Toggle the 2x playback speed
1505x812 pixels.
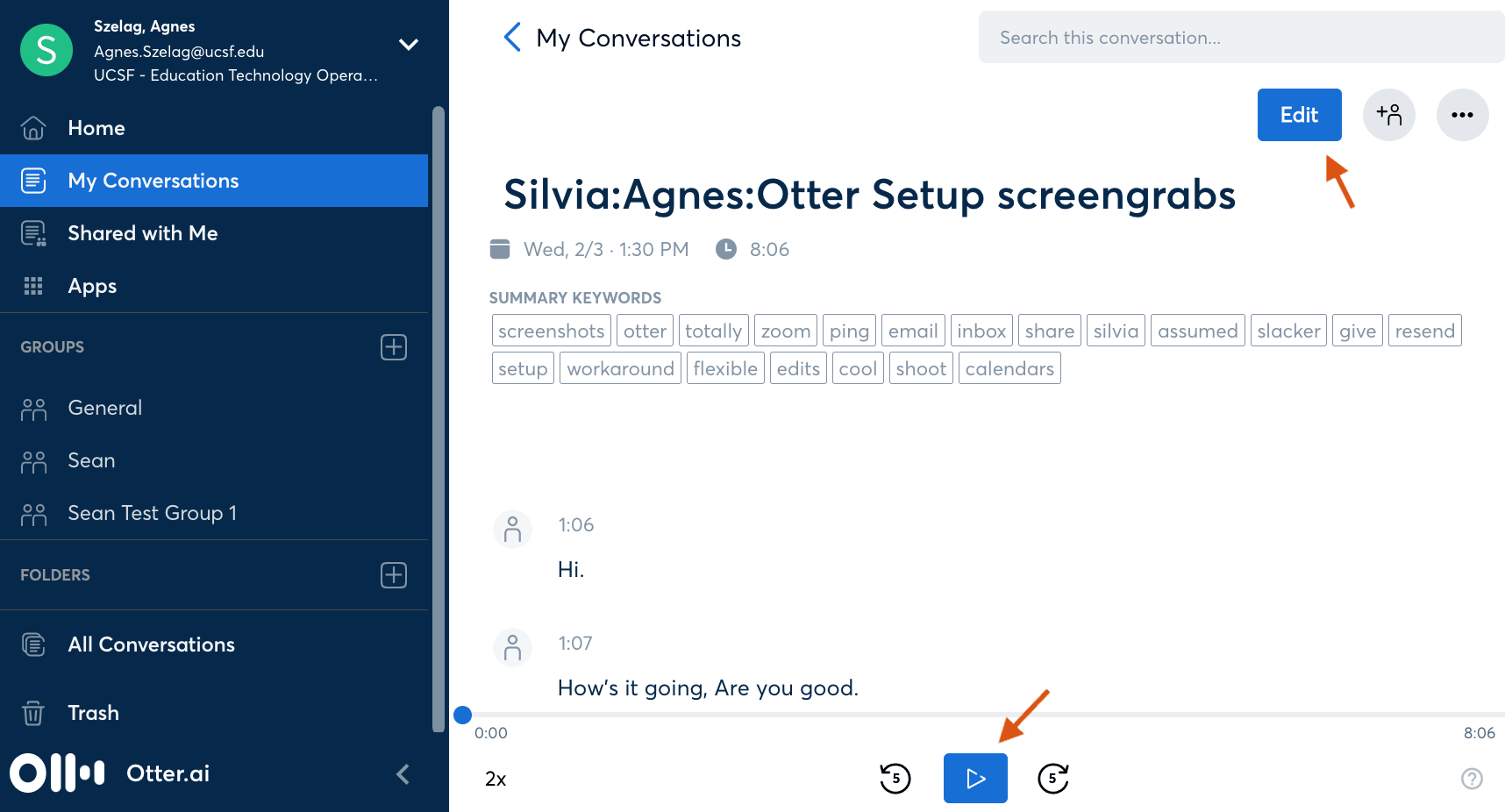[x=496, y=778]
